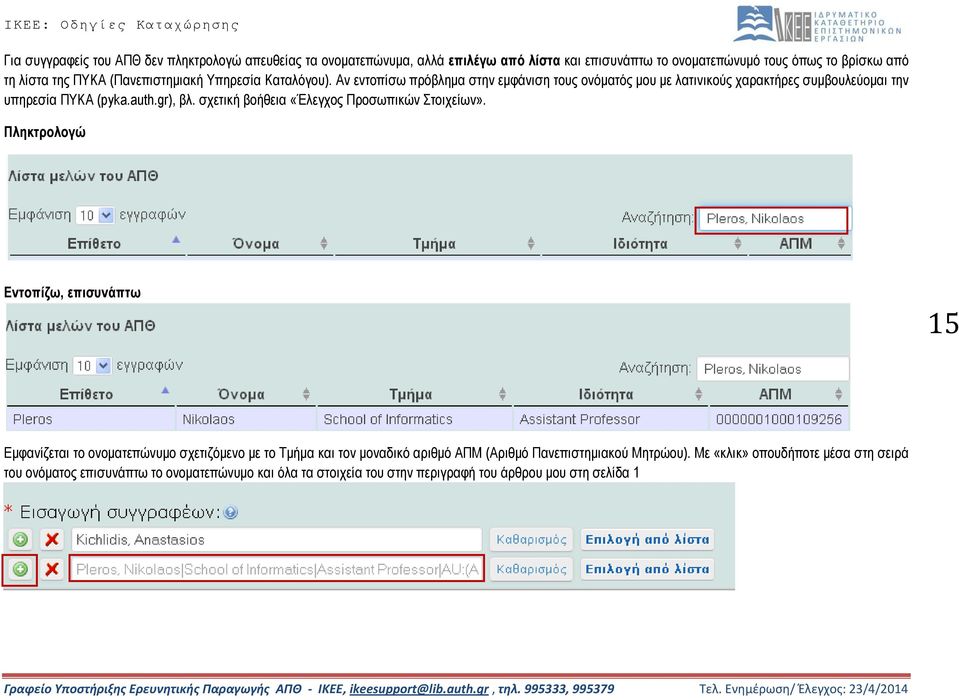This screenshot has width=959, height=700.
Task: Click green add icon beside Kichlidis, Anastasios
Action: (20, 540)
